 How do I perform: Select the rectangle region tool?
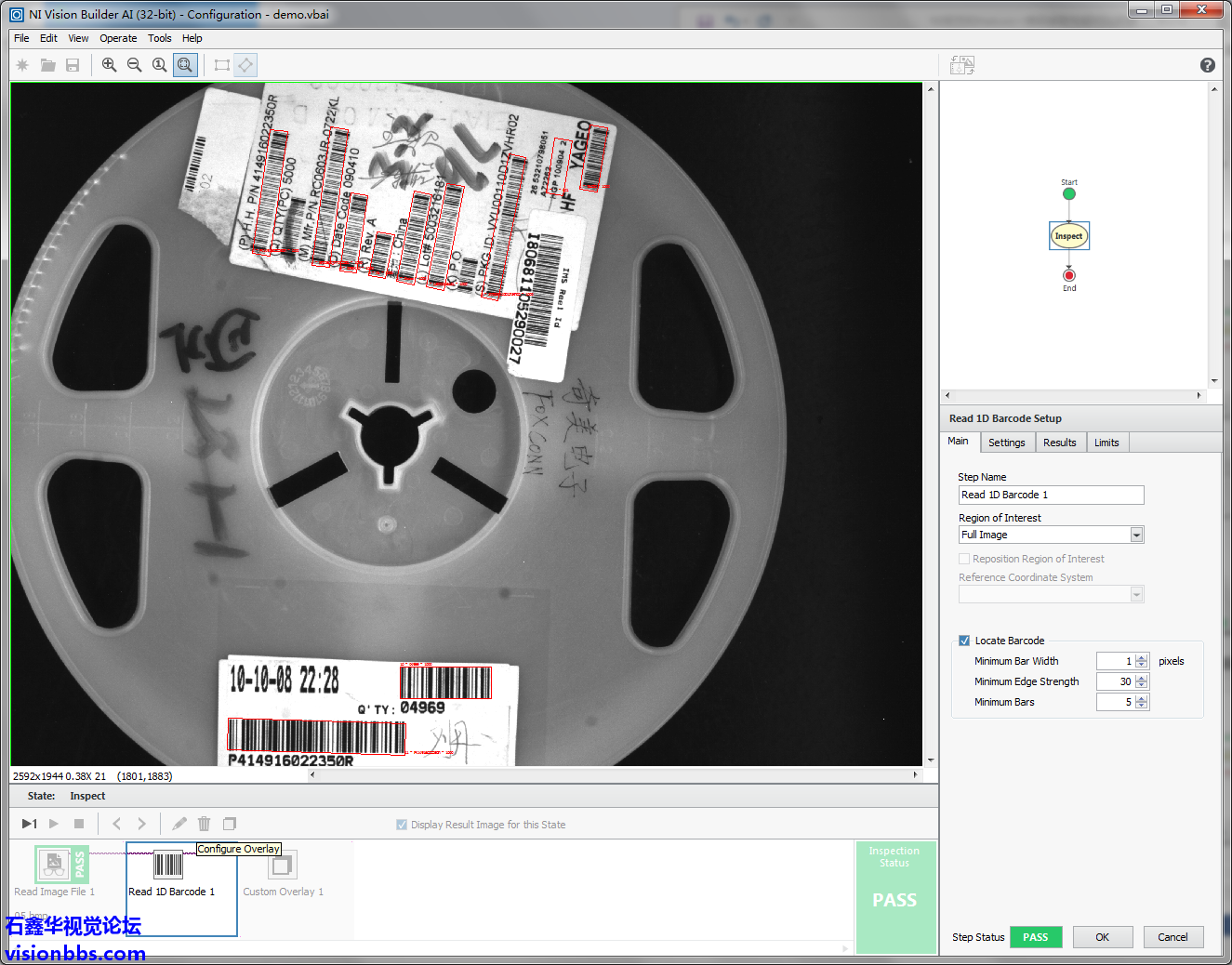(221, 65)
